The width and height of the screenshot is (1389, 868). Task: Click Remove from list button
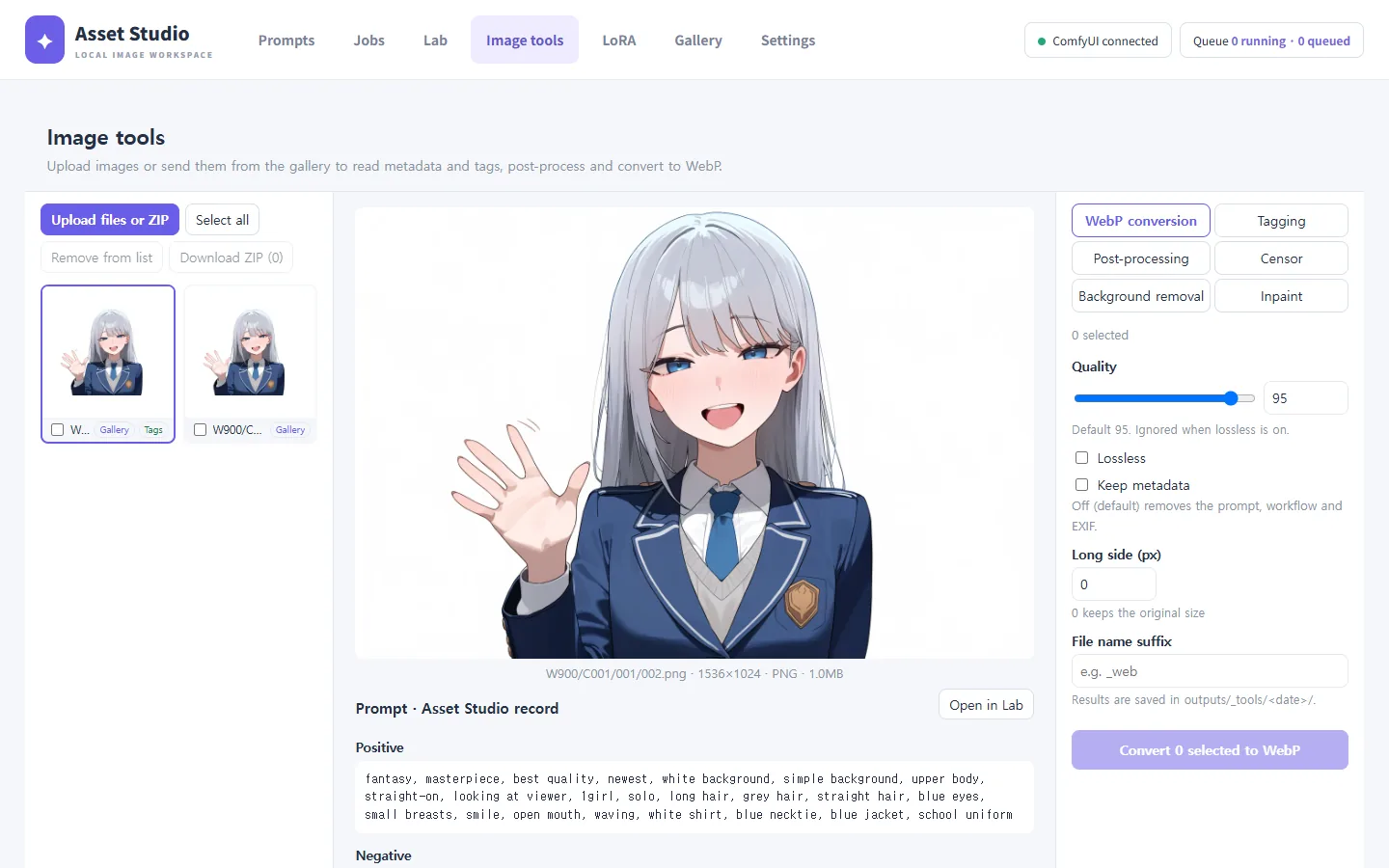(x=101, y=258)
